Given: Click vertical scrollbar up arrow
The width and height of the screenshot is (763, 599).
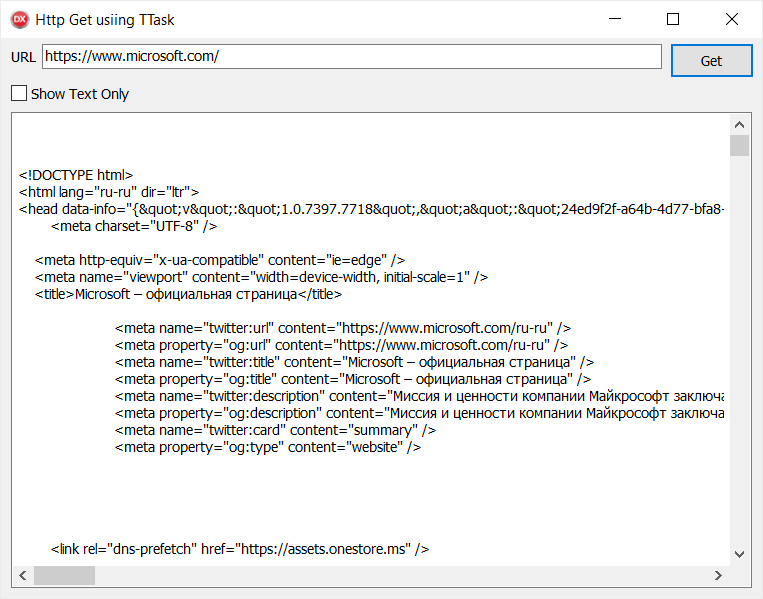Looking at the screenshot, I should click(739, 125).
